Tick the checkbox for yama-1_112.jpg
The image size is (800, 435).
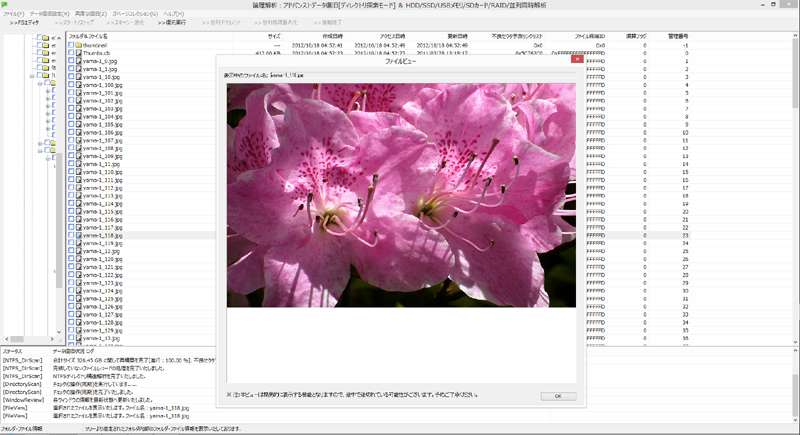click(71, 188)
